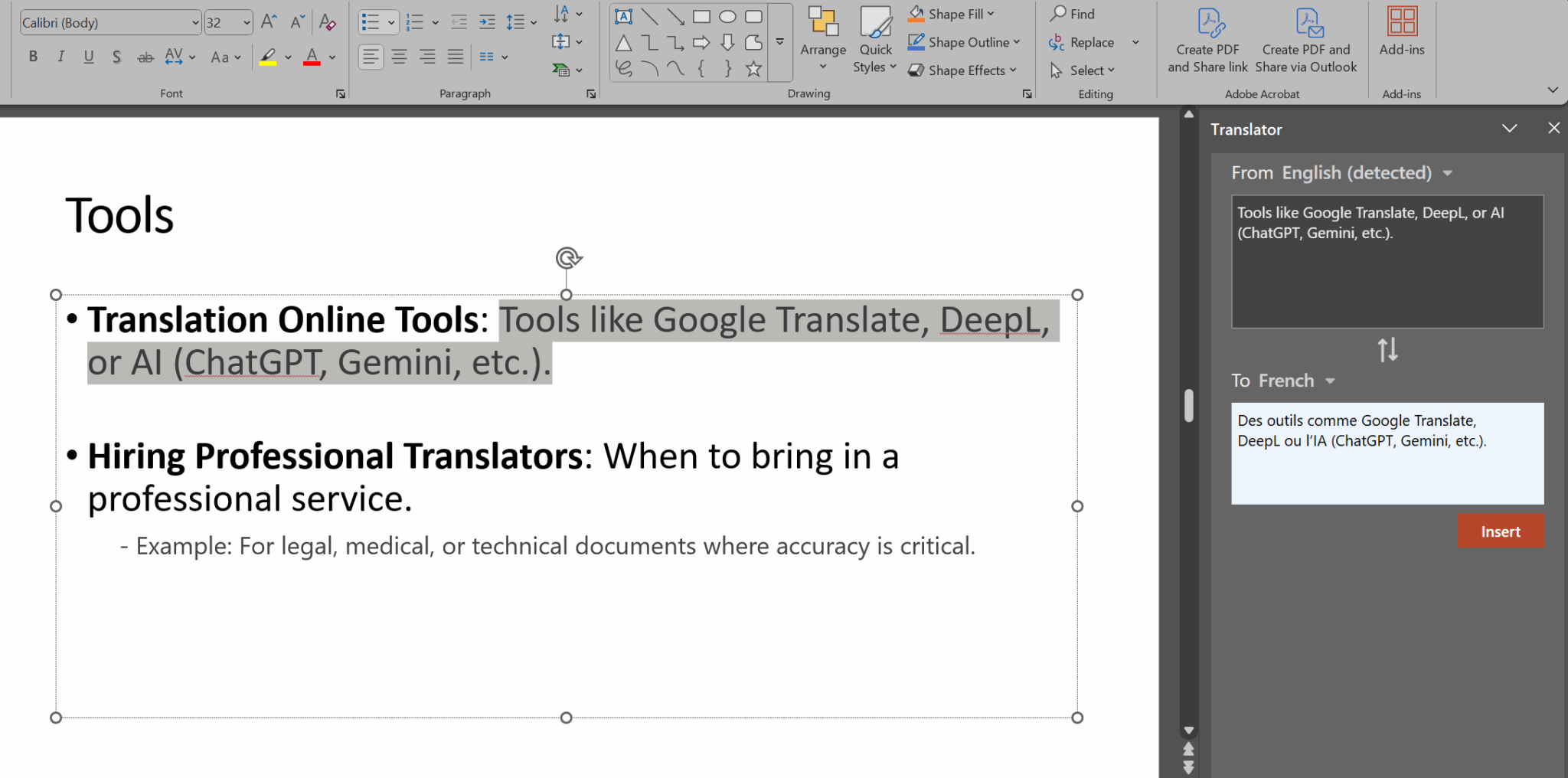The width and height of the screenshot is (1568, 778).
Task: Toggle italic formatting
Action: coord(60,56)
